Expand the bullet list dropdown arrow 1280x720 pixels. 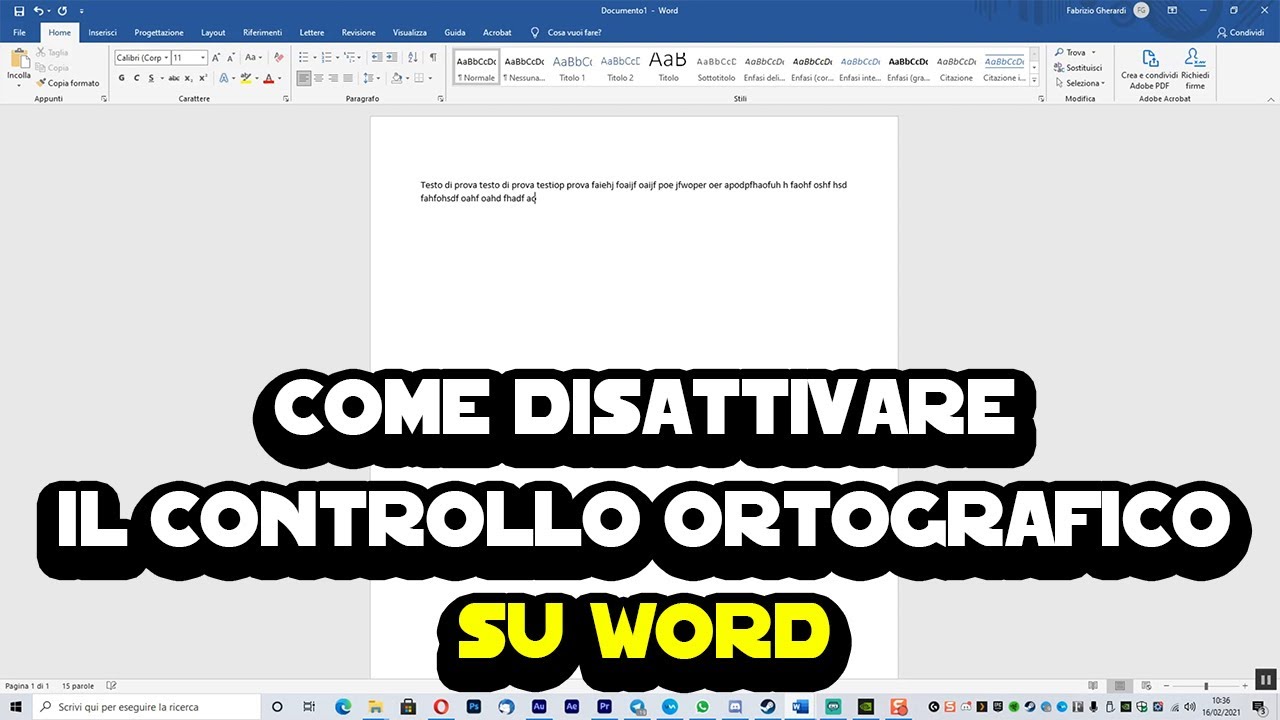click(x=313, y=58)
